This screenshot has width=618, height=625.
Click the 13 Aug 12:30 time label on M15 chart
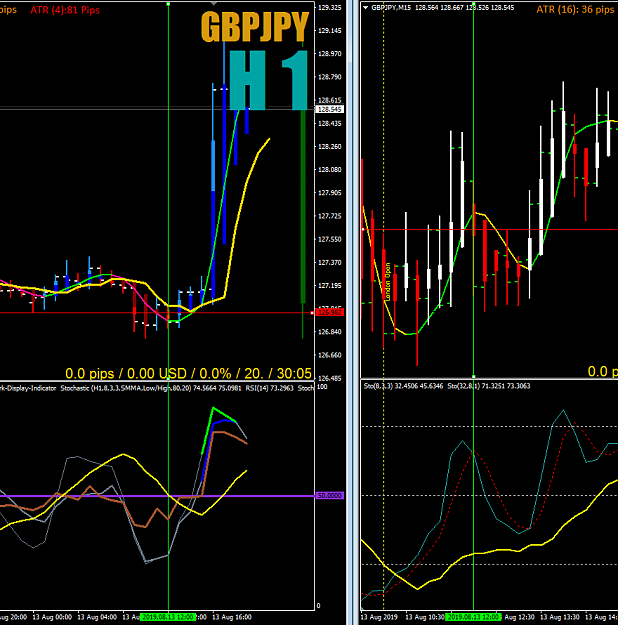click(518, 617)
